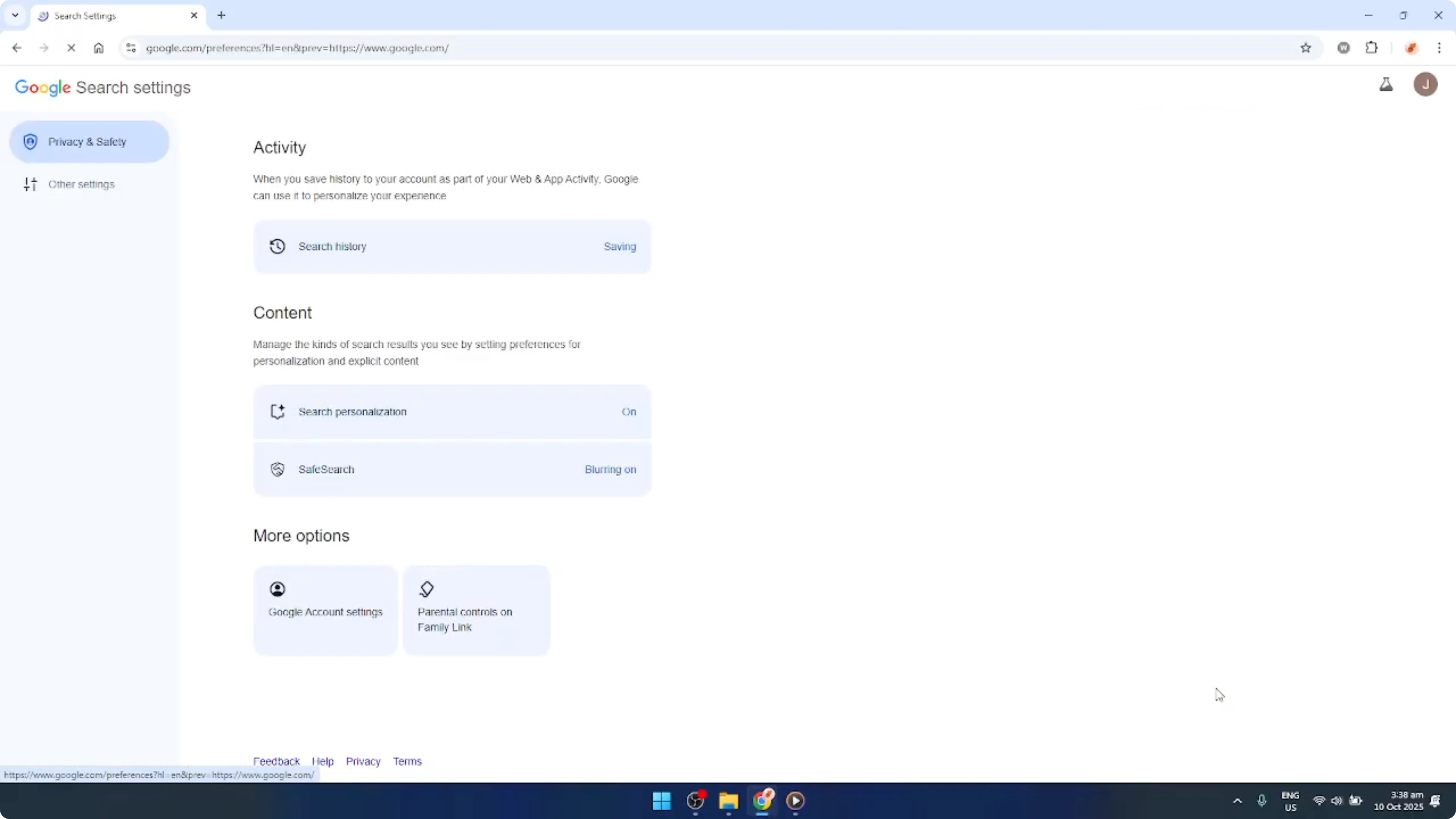Open the media player taskbar icon
This screenshot has width=1456, height=819.
pyautogui.click(x=795, y=800)
